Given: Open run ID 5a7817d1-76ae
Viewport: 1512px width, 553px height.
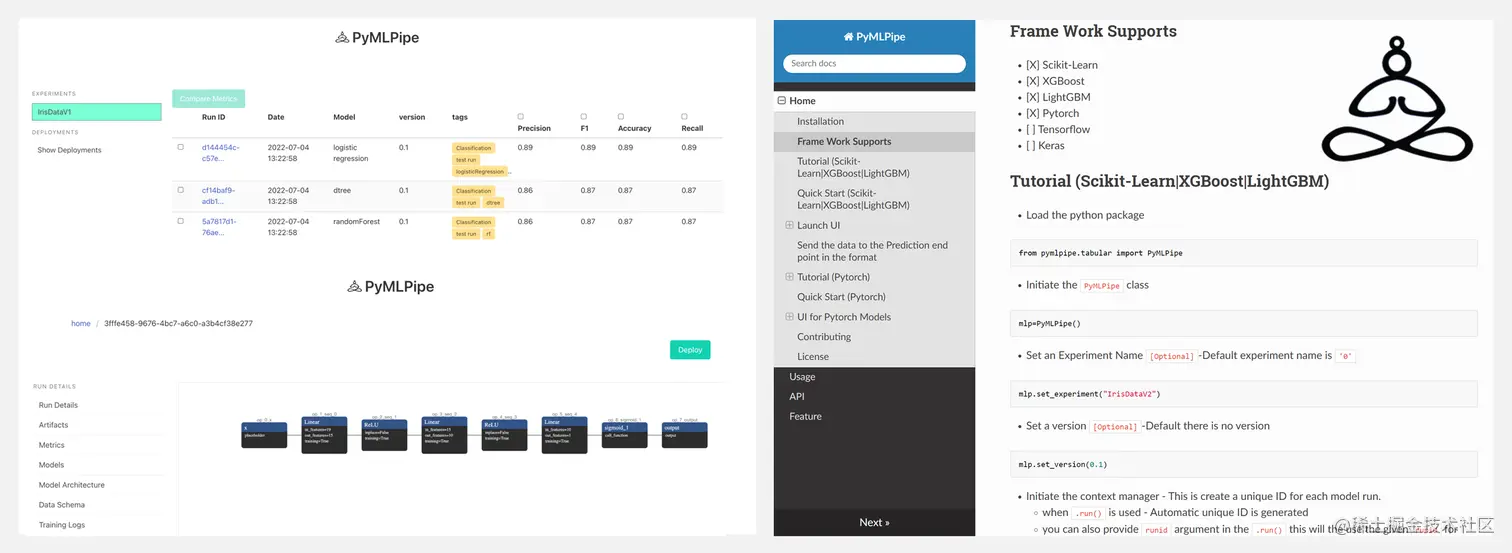Looking at the screenshot, I should coord(221,227).
